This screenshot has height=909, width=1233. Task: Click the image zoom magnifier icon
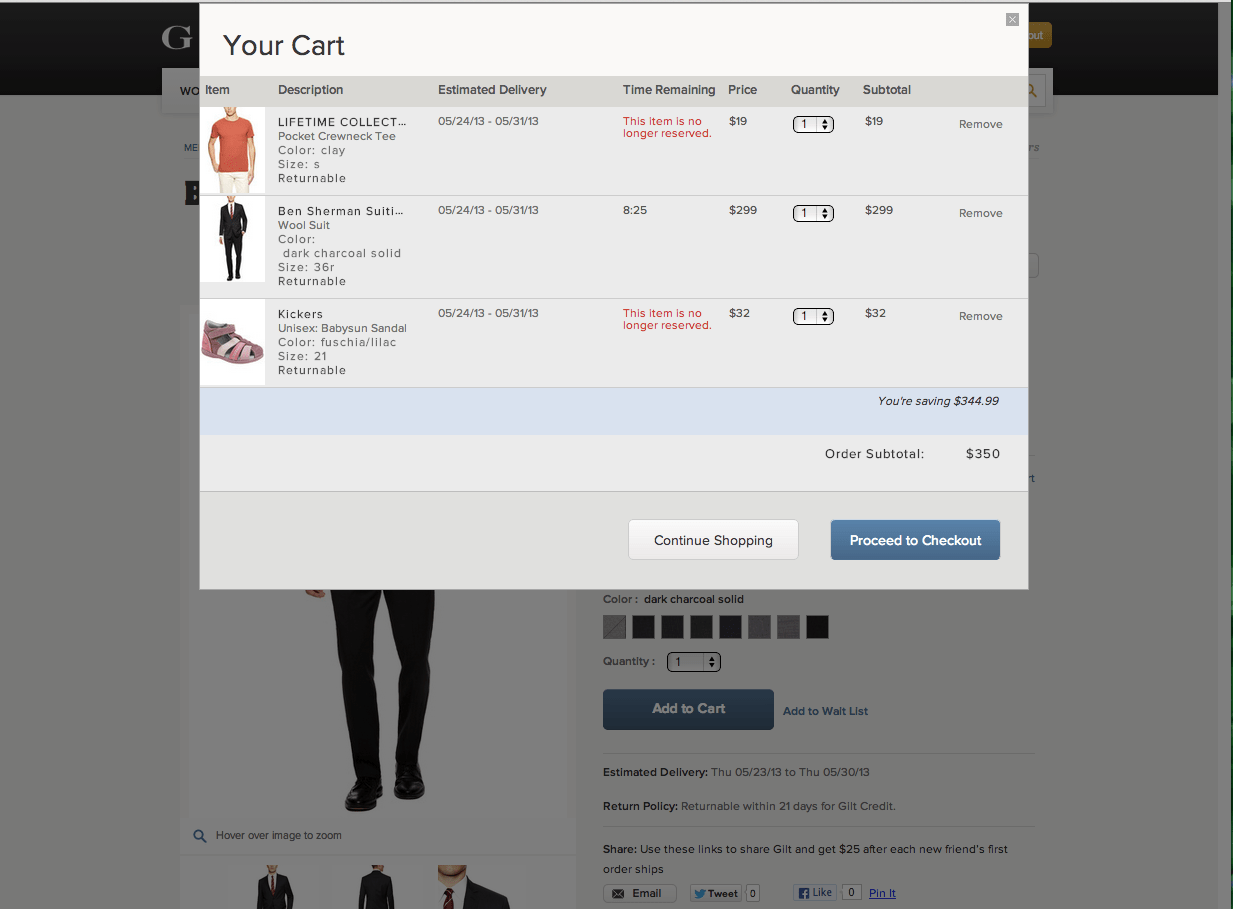tap(200, 836)
